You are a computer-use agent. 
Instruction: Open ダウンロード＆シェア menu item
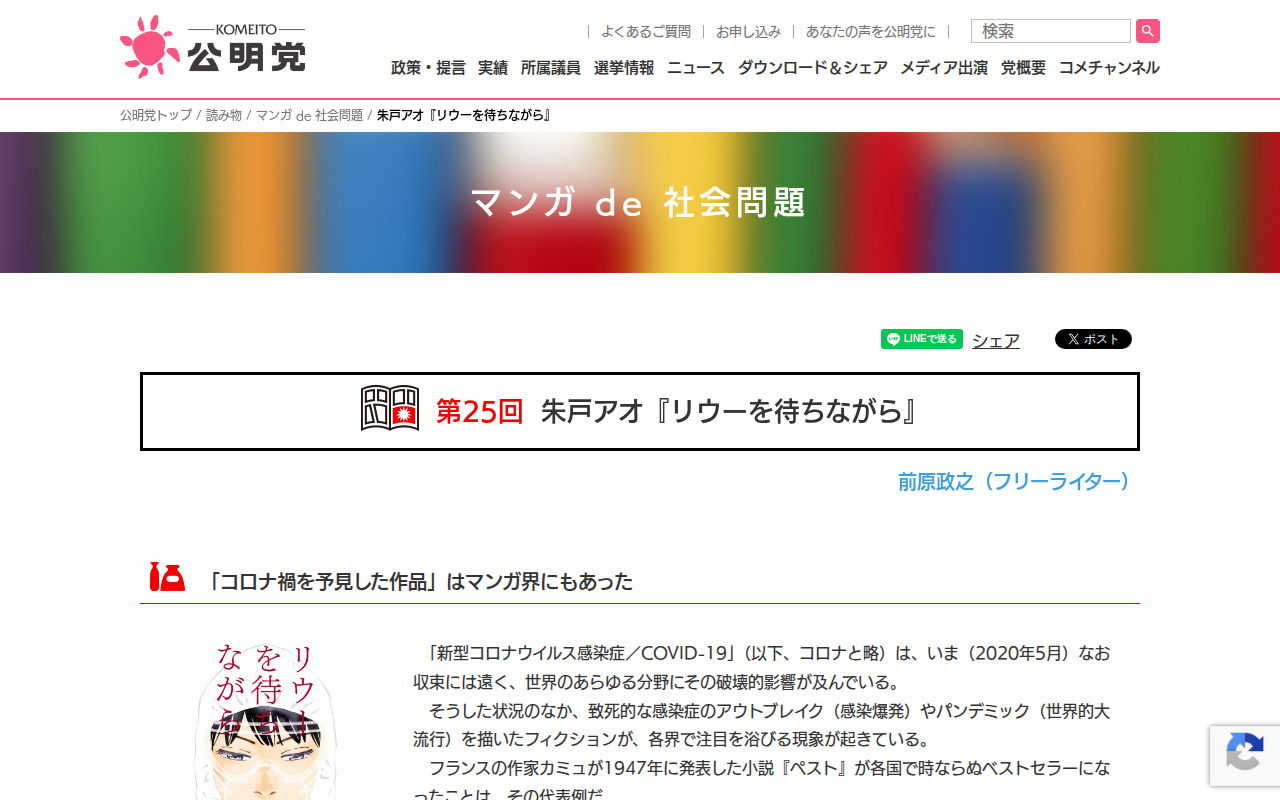[x=813, y=68]
